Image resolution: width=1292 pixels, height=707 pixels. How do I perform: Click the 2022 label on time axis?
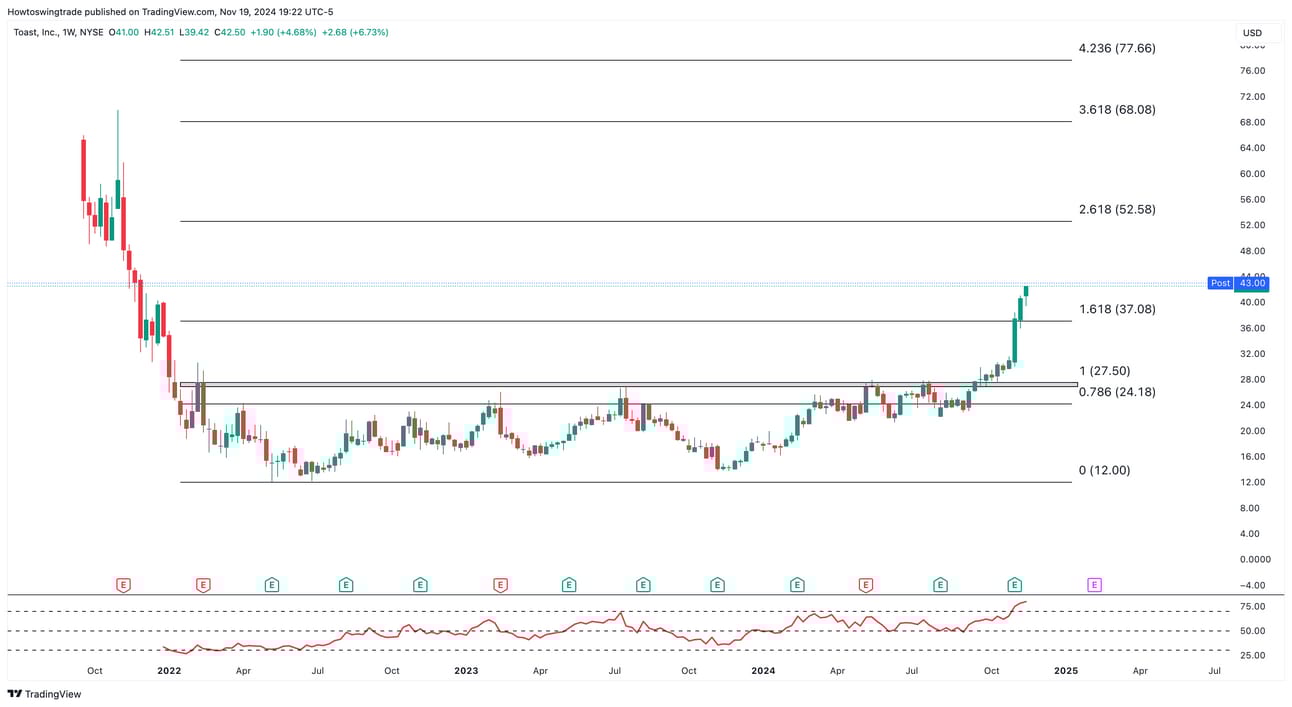169,671
